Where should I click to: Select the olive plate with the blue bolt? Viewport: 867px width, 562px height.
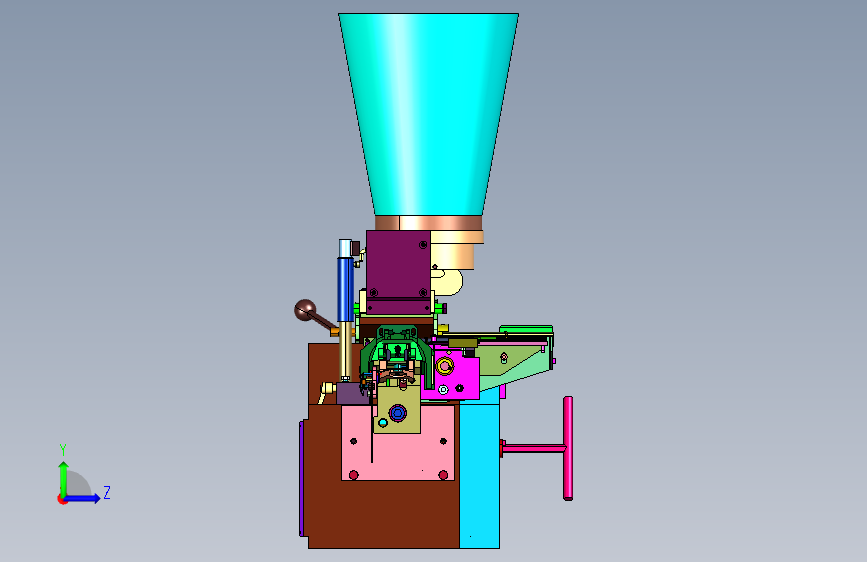(x=398, y=410)
